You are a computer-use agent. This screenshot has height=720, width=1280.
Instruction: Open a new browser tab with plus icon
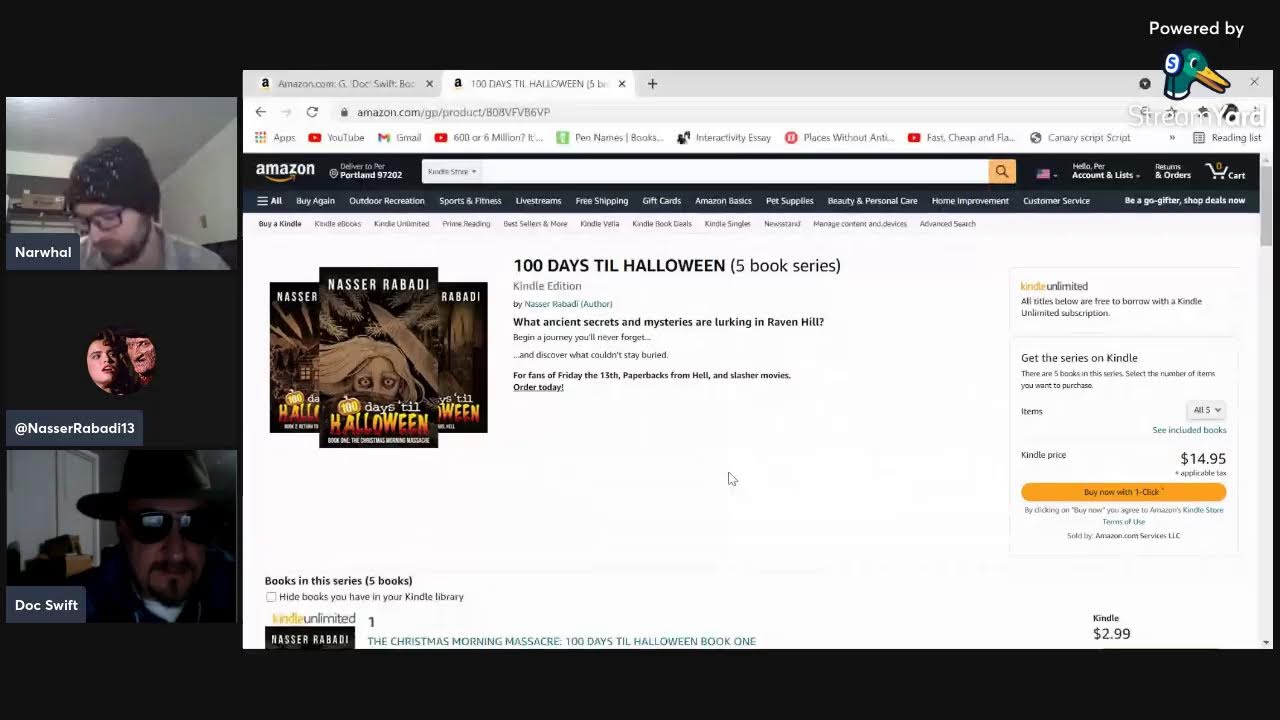(x=652, y=84)
